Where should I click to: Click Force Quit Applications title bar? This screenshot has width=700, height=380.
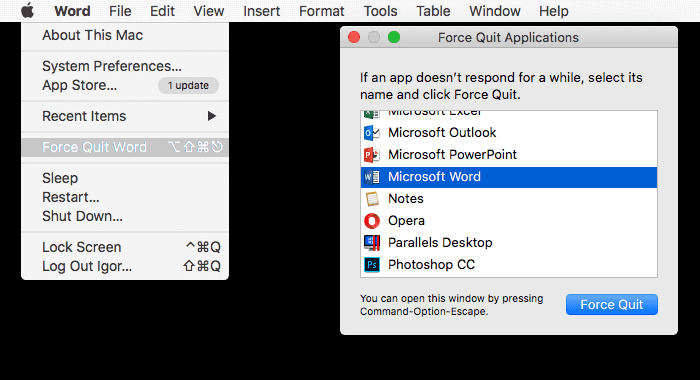point(508,38)
